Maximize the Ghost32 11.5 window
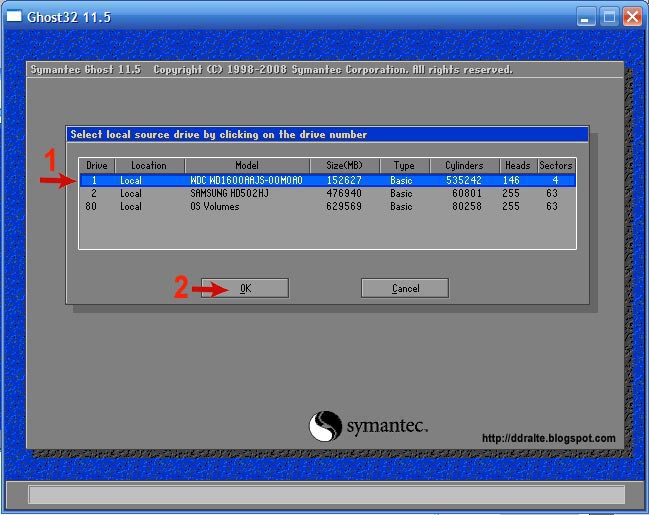Viewport: 649px width, 515px height. (x=609, y=17)
